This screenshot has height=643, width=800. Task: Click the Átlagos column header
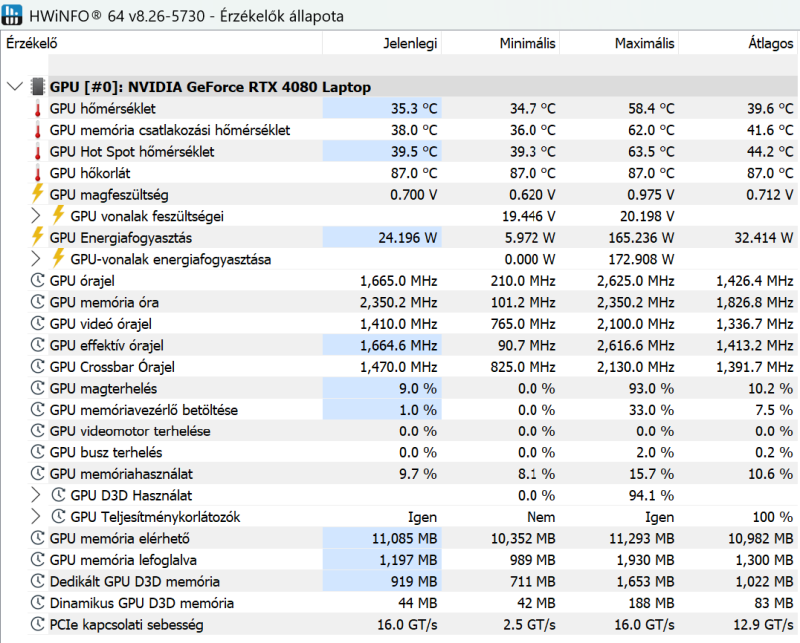pyautogui.click(x=738, y=43)
